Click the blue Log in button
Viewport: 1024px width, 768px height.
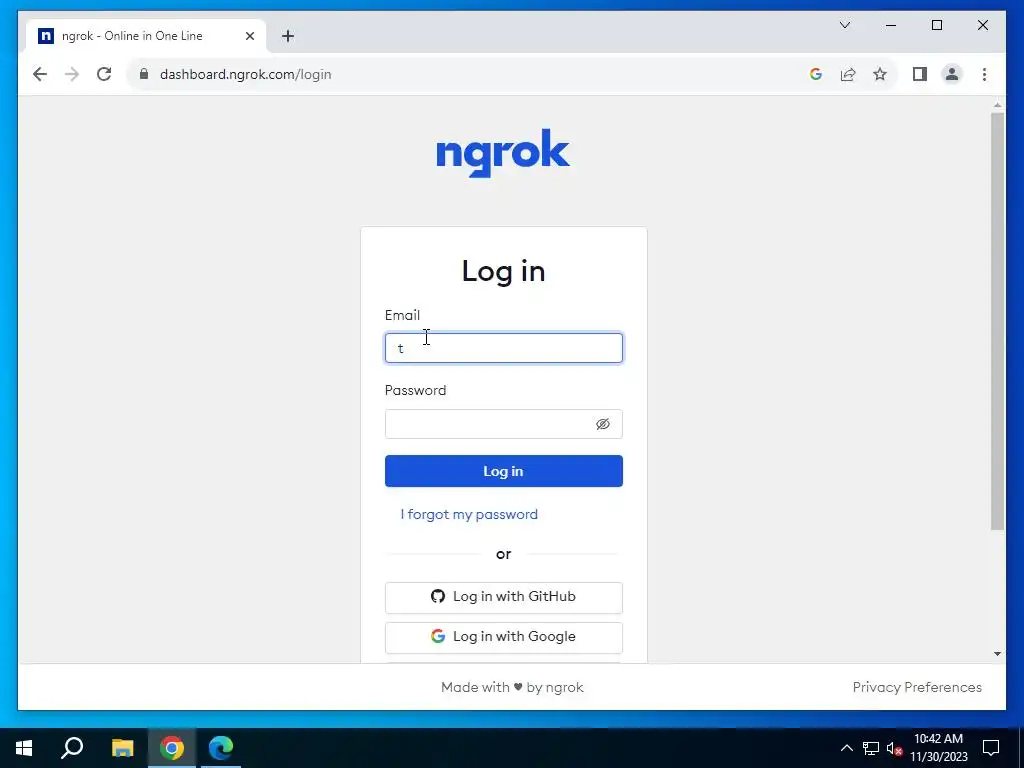(504, 471)
